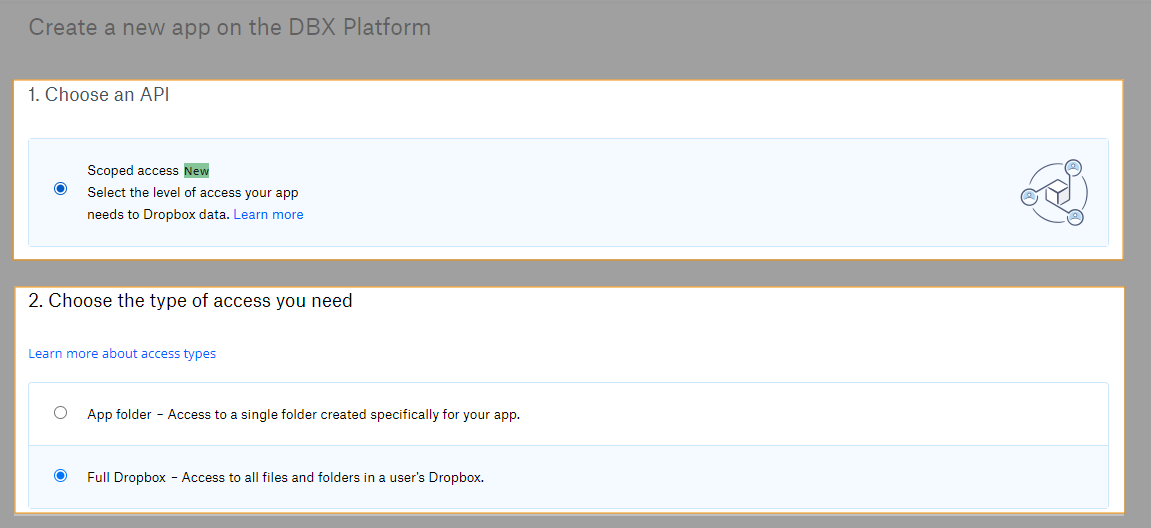This screenshot has width=1151, height=528.
Task: Click the top user node of the diagram icon
Action: [x=1073, y=166]
